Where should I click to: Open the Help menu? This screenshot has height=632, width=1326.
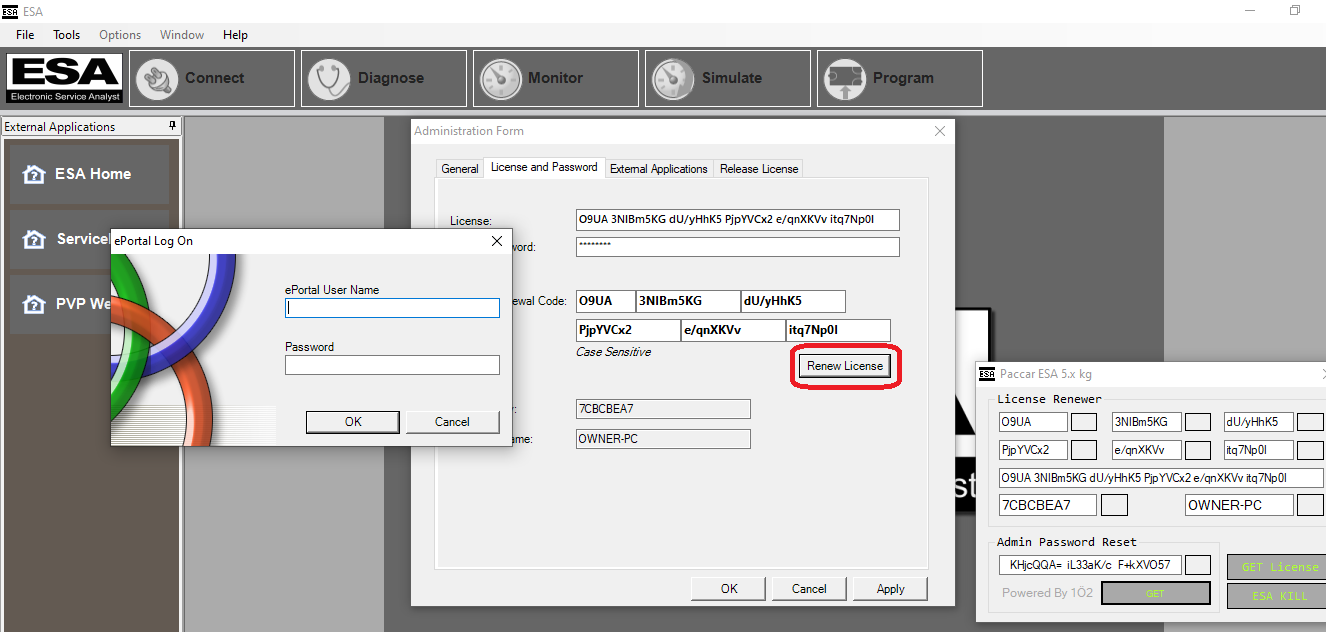(235, 35)
